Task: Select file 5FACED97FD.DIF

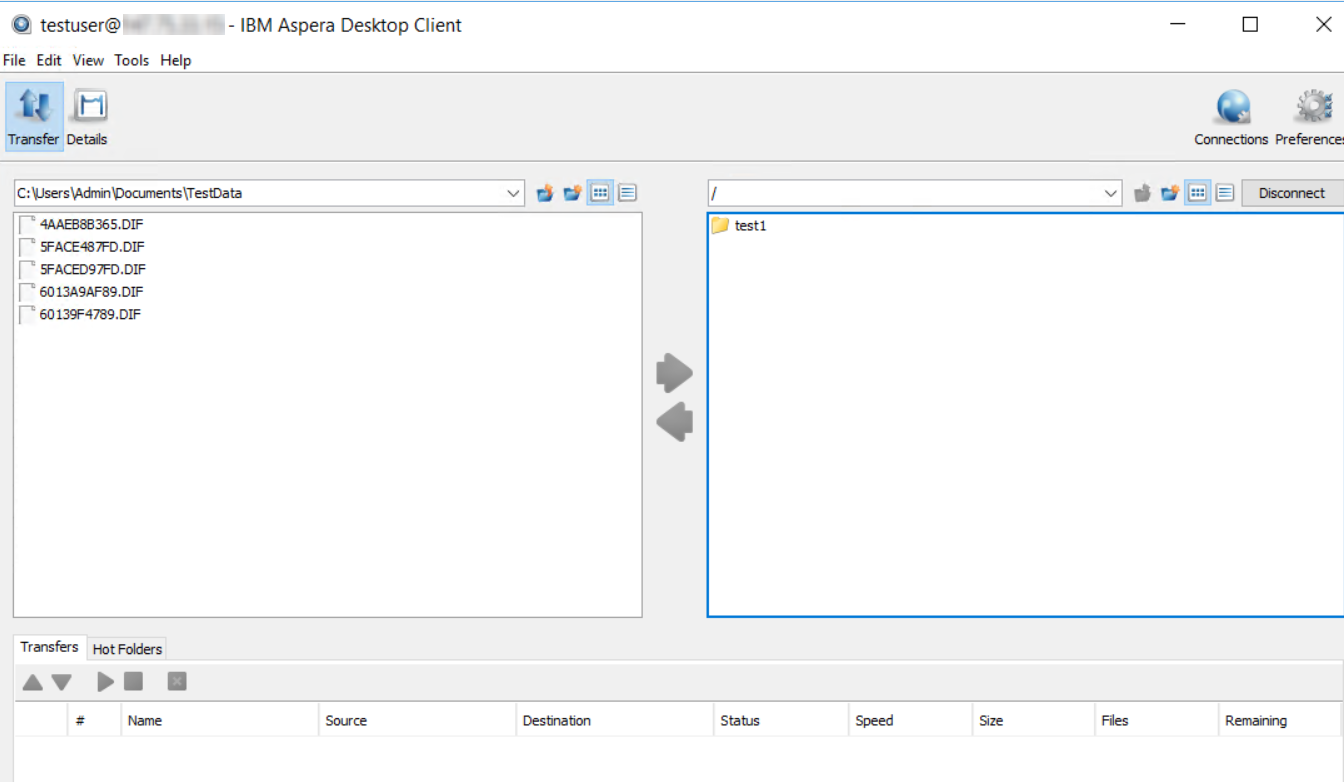Action: coord(83,269)
